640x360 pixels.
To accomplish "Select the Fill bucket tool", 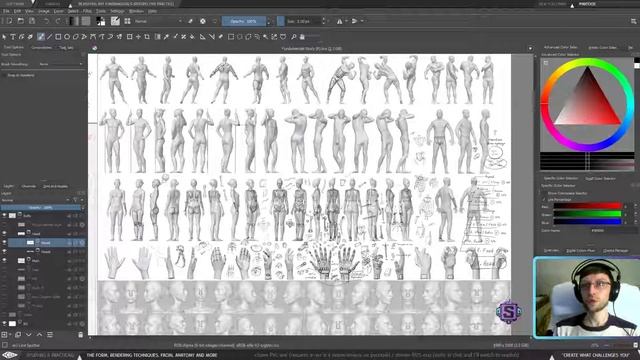I will tap(192, 37).
